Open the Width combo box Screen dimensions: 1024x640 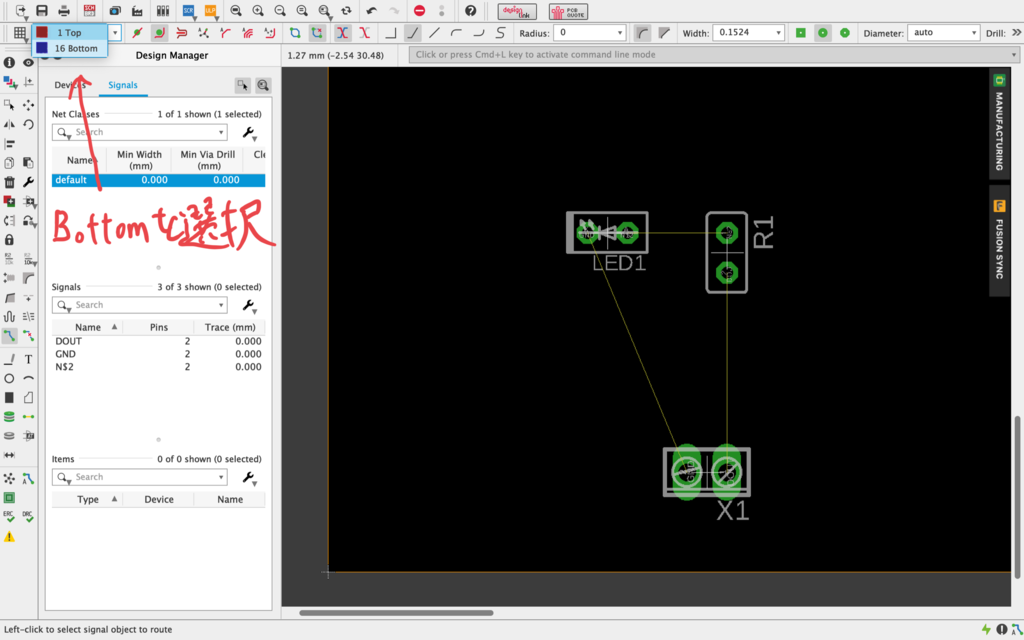point(748,33)
